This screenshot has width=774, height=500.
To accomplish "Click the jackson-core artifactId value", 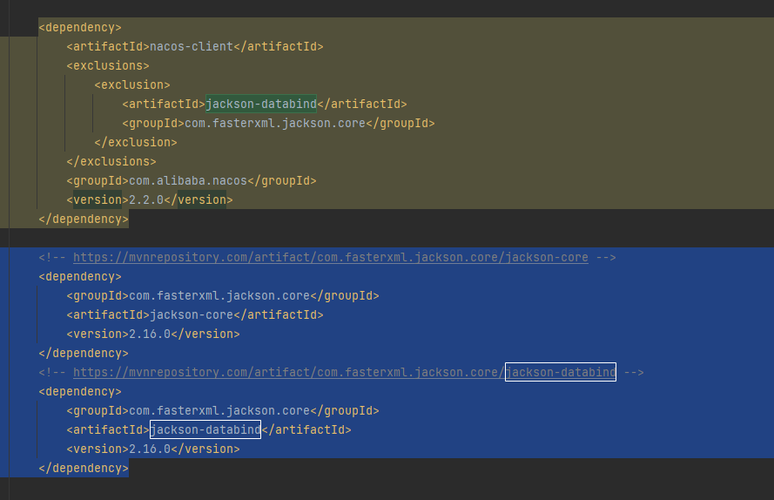I will 191,315.
